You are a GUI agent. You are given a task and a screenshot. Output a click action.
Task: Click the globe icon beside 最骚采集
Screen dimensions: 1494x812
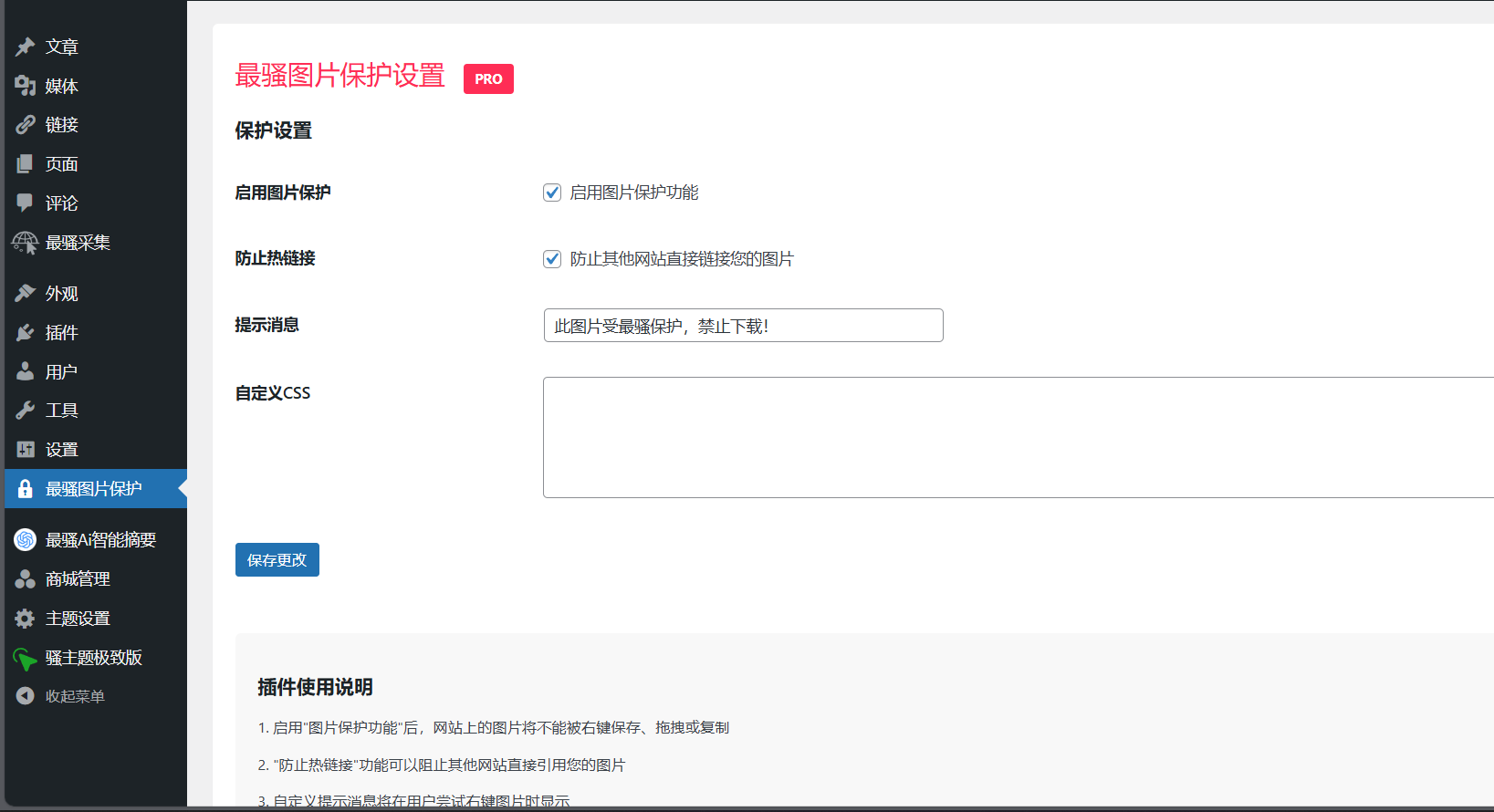pyautogui.click(x=25, y=243)
